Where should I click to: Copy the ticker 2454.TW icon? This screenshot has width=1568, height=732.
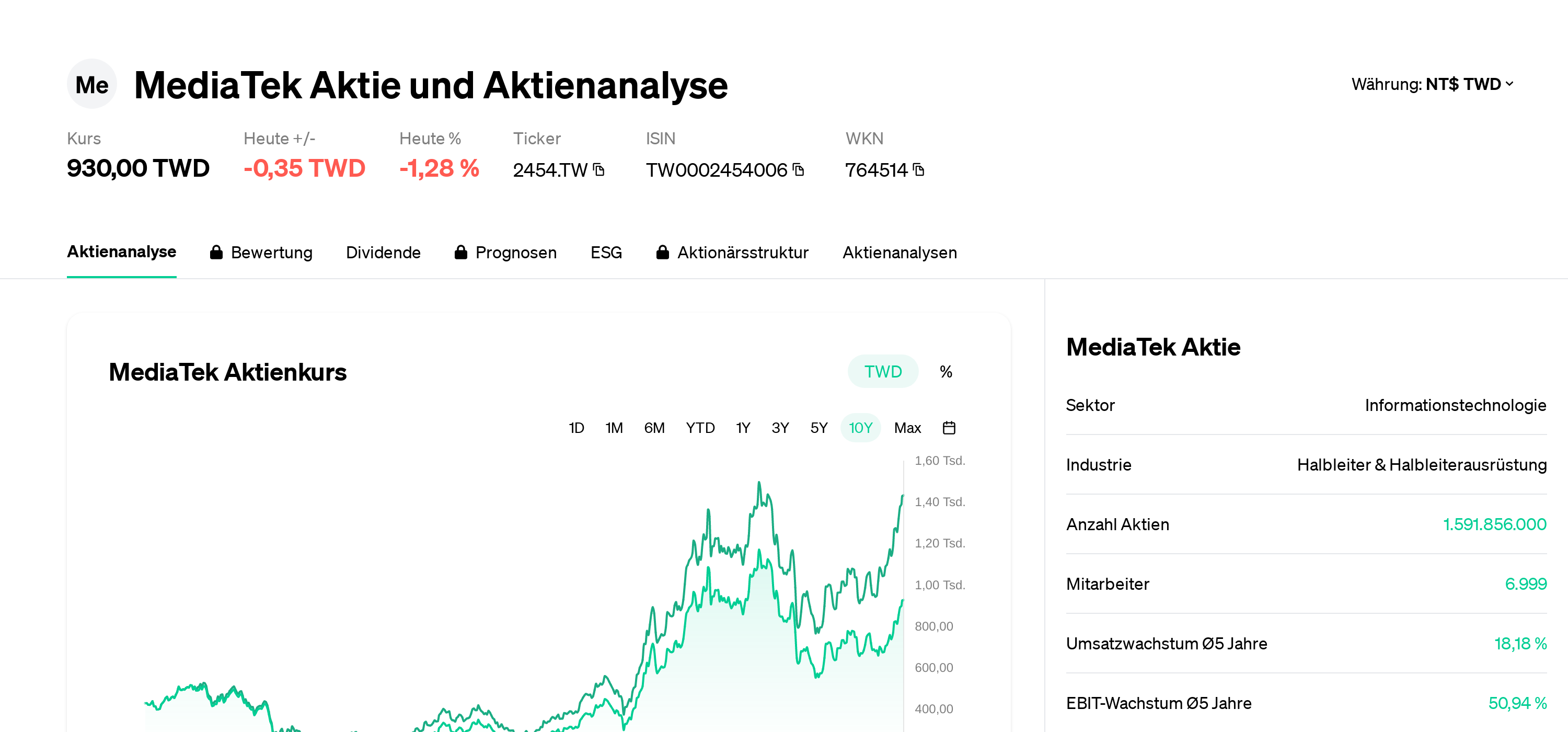[x=599, y=169]
